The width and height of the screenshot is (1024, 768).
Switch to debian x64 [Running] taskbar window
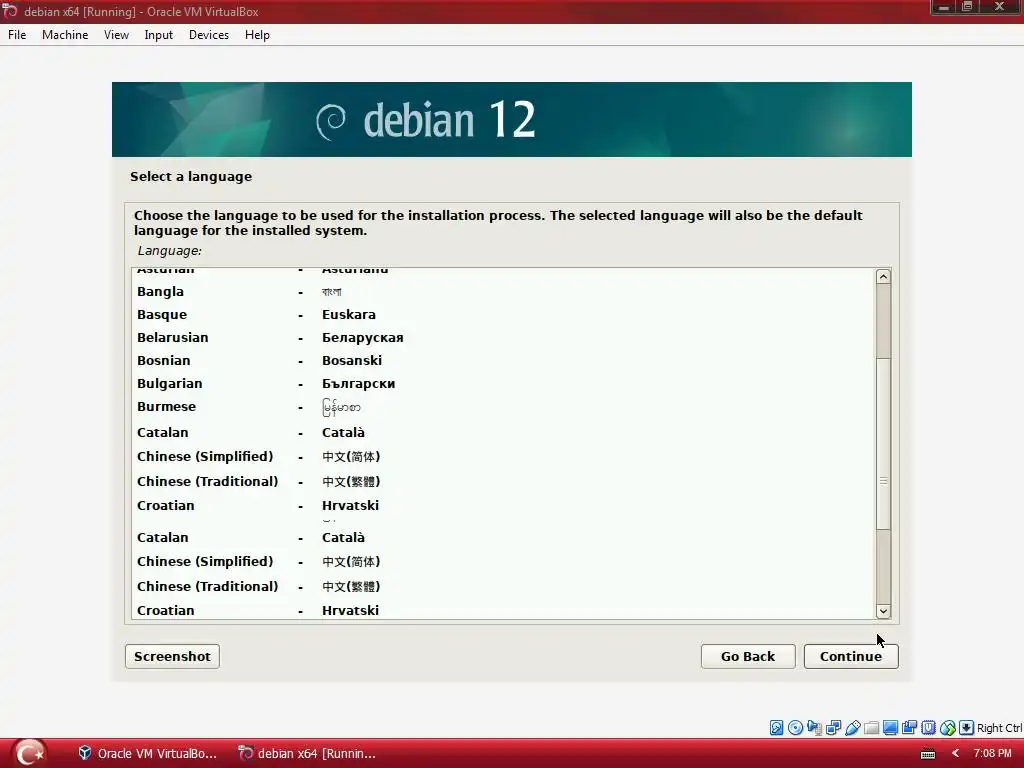pyautogui.click(x=307, y=753)
